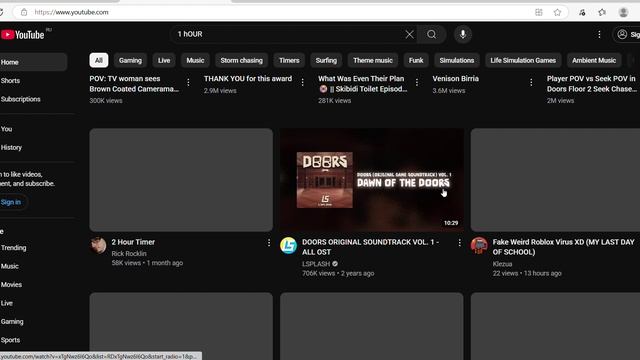
Task: Open options menu for 2 Hour Timer
Action: tap(269, 243)
